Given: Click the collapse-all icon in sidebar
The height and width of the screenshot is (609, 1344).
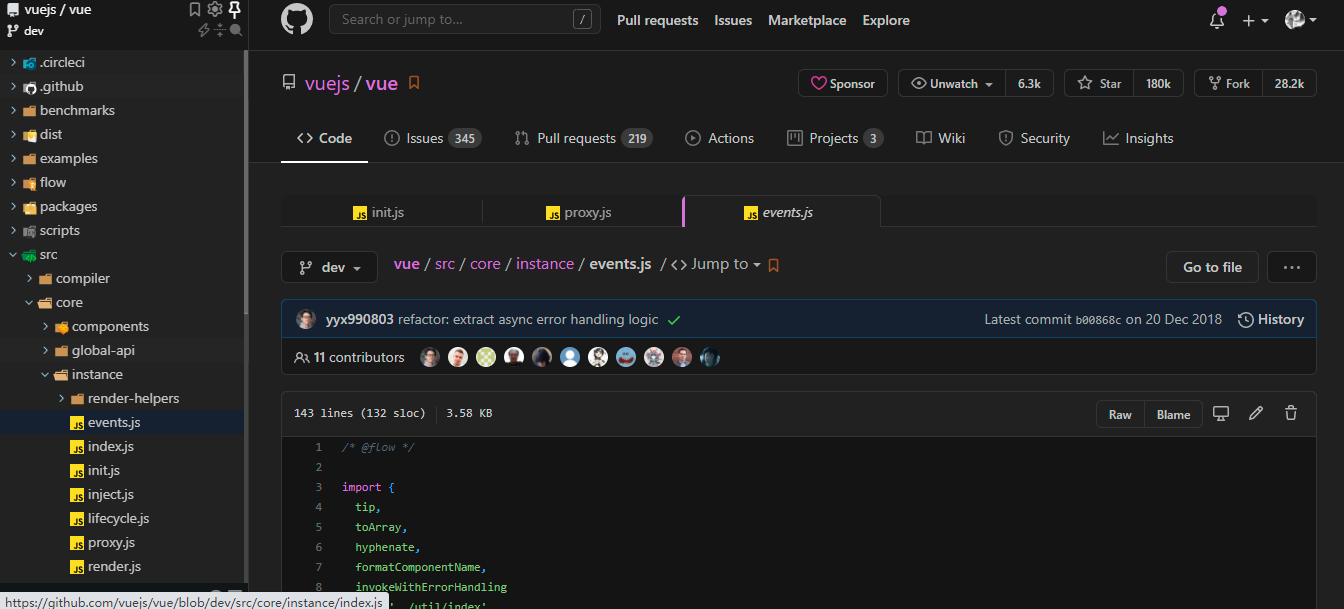Looking at the screenshot, I should pyautogui.click(x=220, y=30).
